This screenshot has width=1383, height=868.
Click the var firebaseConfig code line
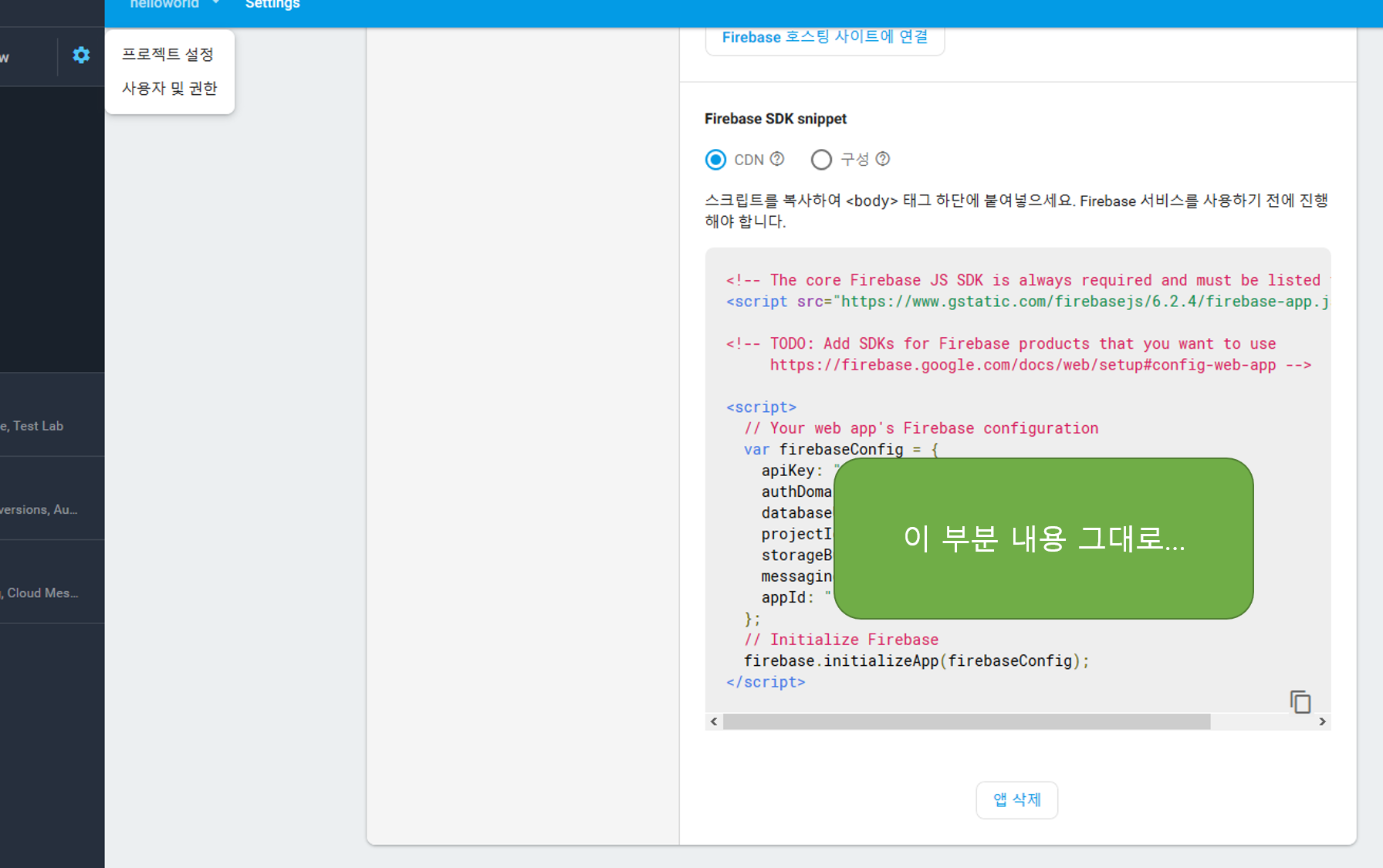841,449
